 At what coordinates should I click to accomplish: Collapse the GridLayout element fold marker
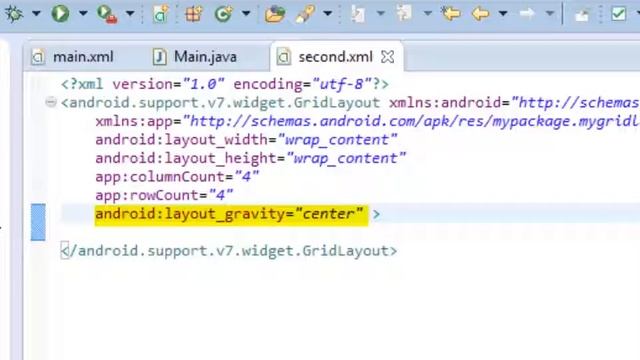coord(51,102)
